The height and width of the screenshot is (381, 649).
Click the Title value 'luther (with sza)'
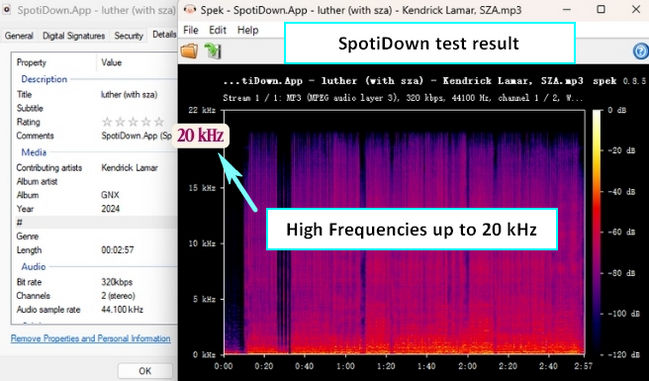130,95
